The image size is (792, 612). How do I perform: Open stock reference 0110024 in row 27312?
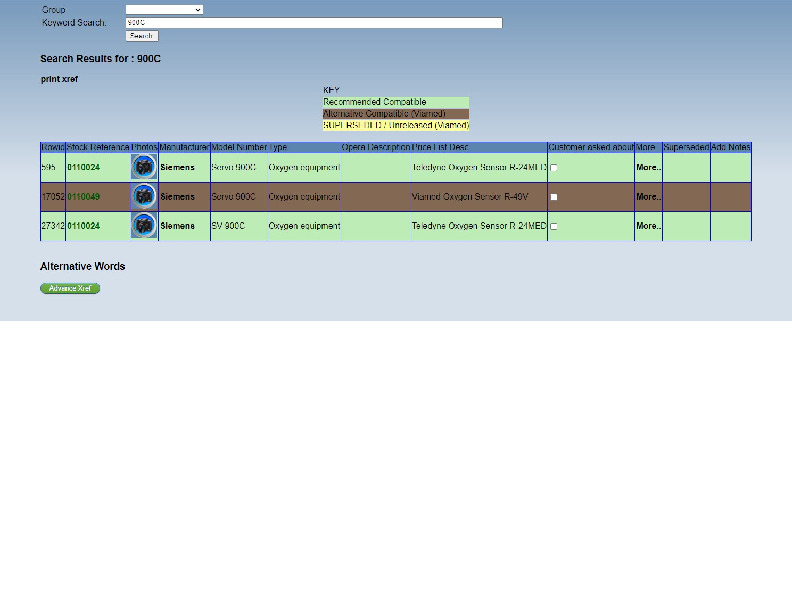point(84,226)
